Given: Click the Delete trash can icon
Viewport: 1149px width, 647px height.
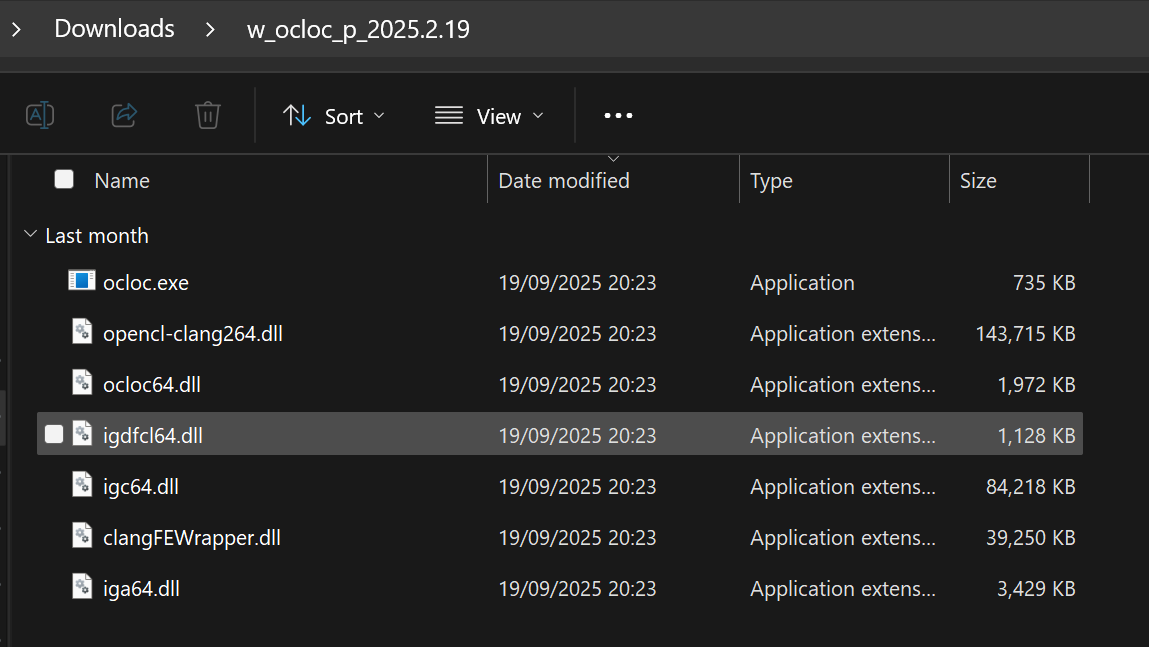Looking at the screenshot, I should click(207, 115).
